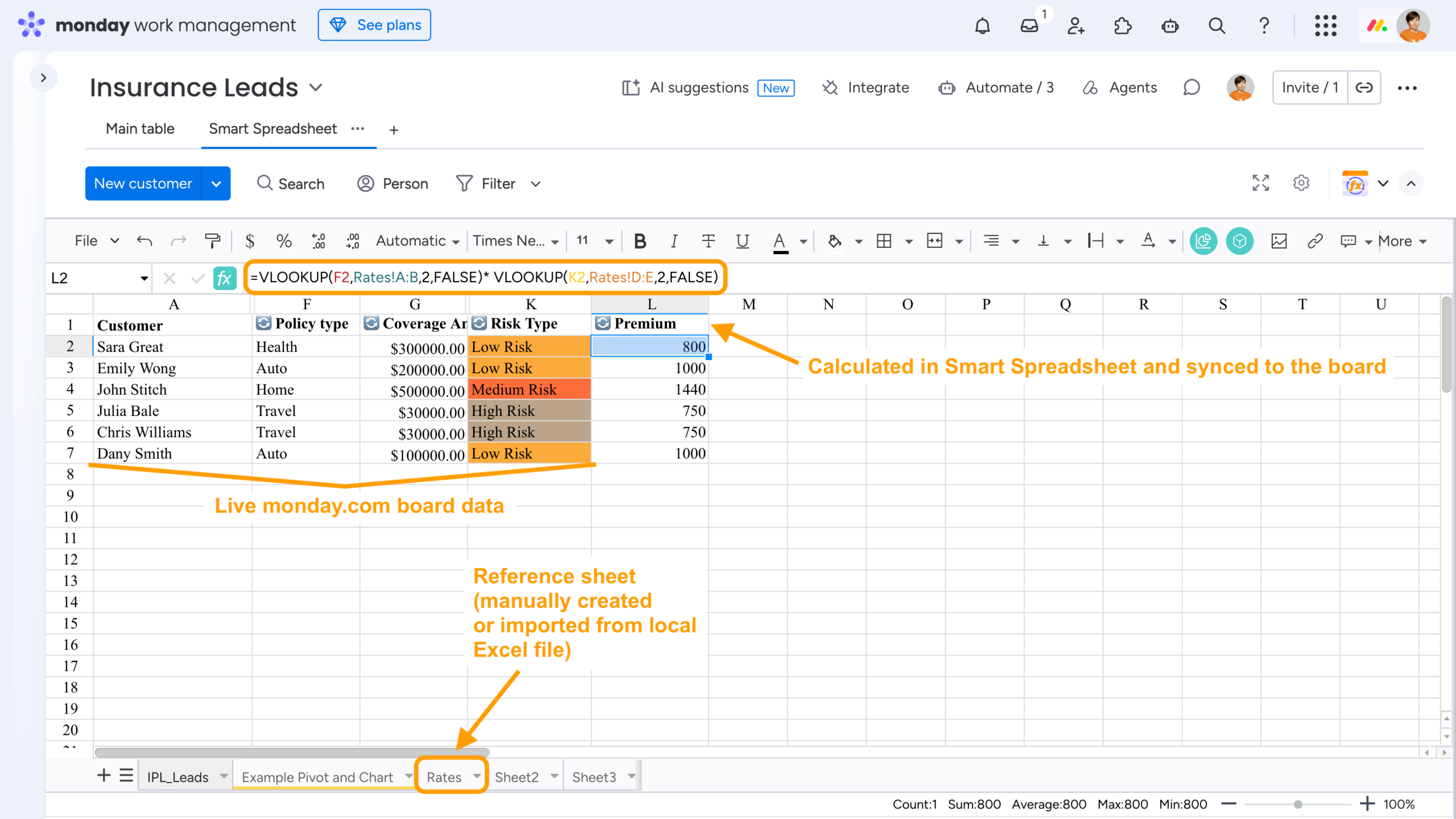The width and height of the screenshot is (1456, 819).
Task: Open the font color picker
Action: coord(780,241)
